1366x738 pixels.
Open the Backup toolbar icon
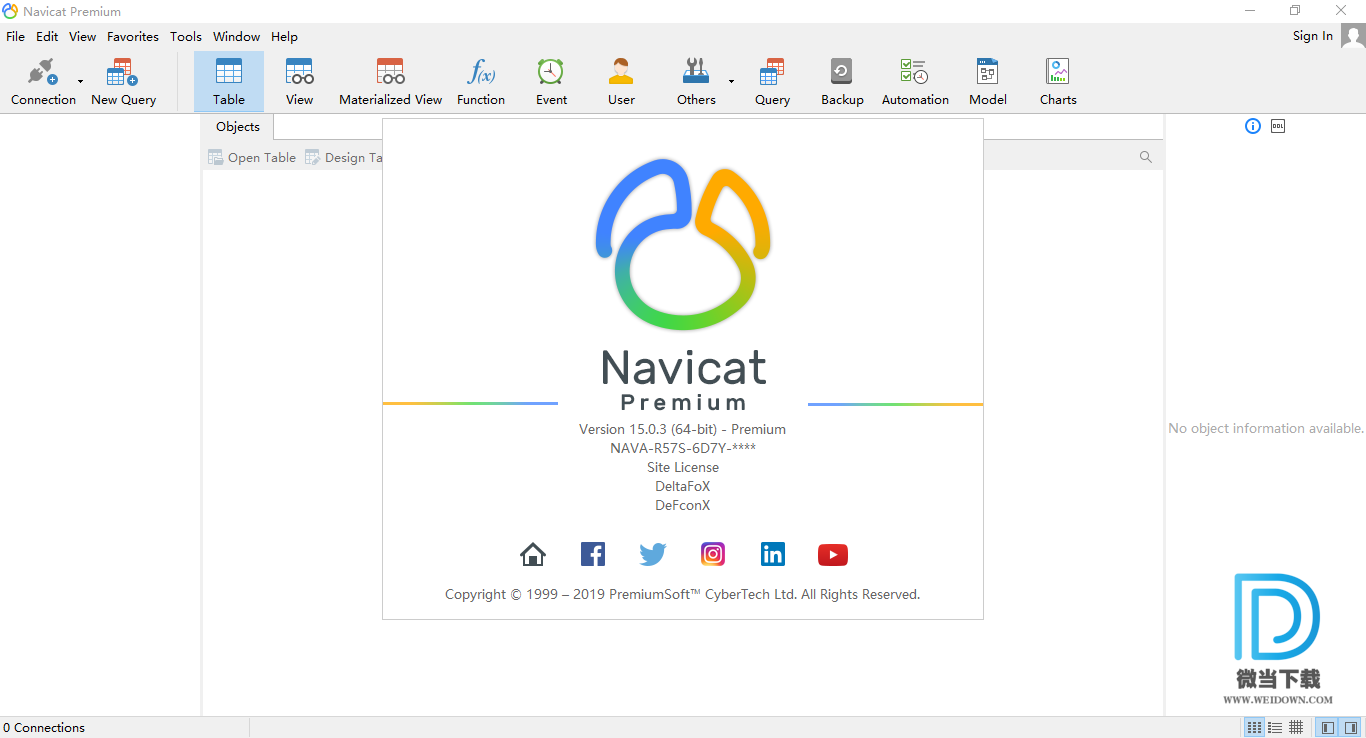(842, 82)
